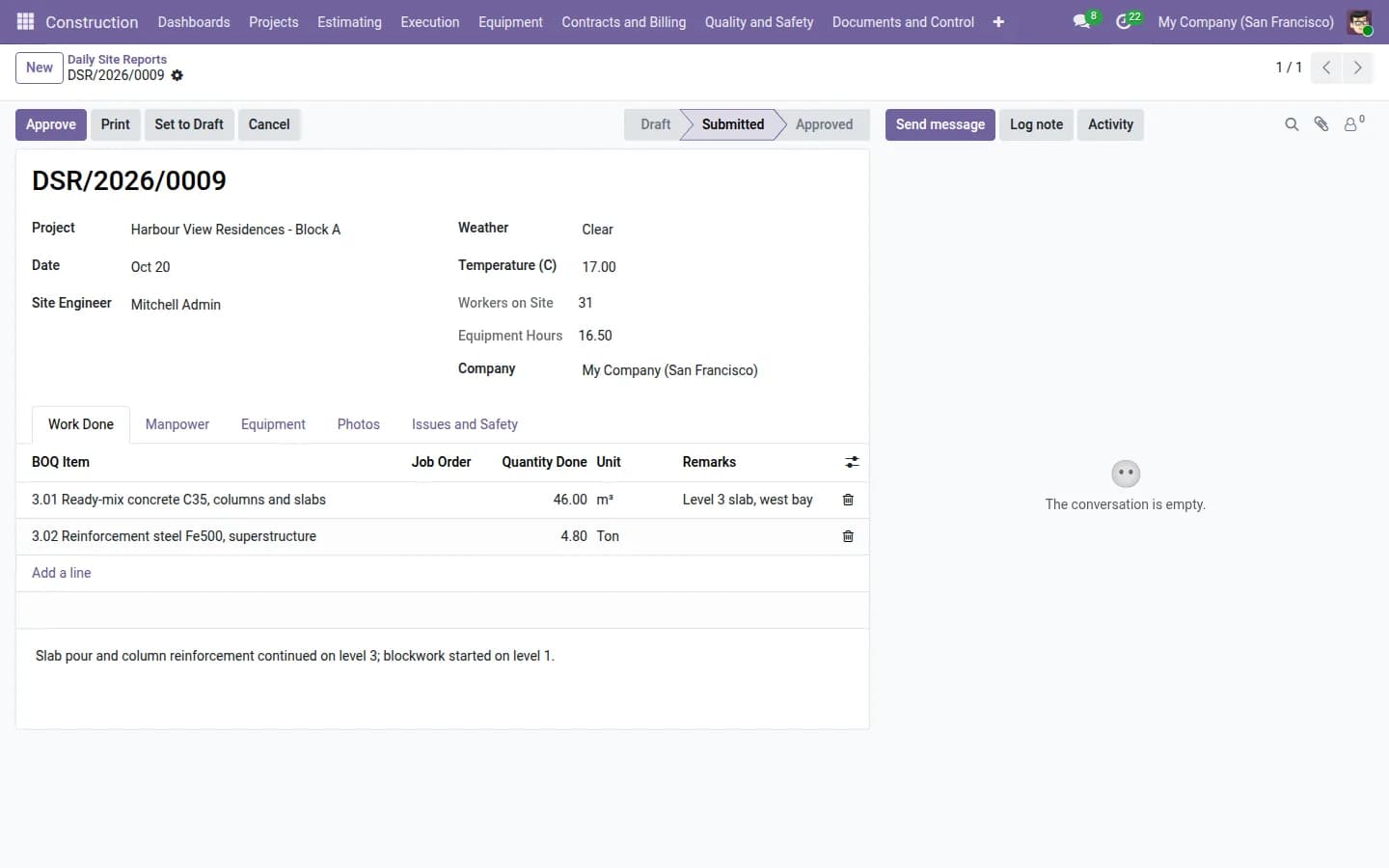Open the Dashboards menu
The width and height of the screenshot is (1389, 868).
tap(194, 21)
